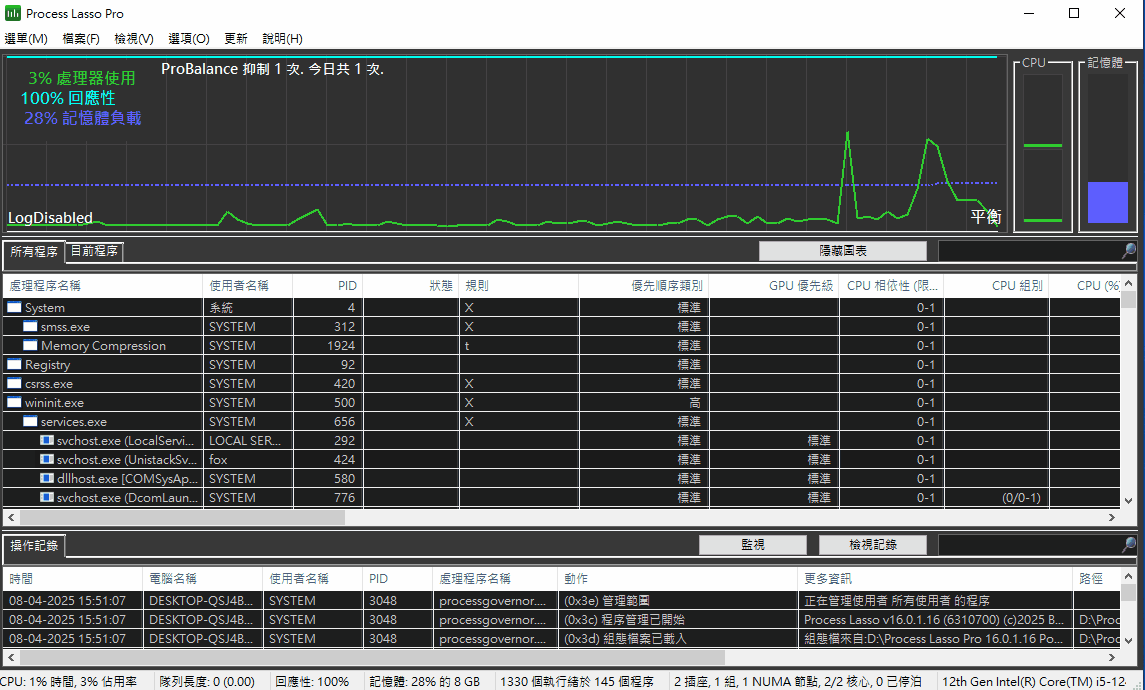The height and width of the screenshot is (690, 1145).
Task: Select the smss.exe row
Action: click(x=561, y=326)
